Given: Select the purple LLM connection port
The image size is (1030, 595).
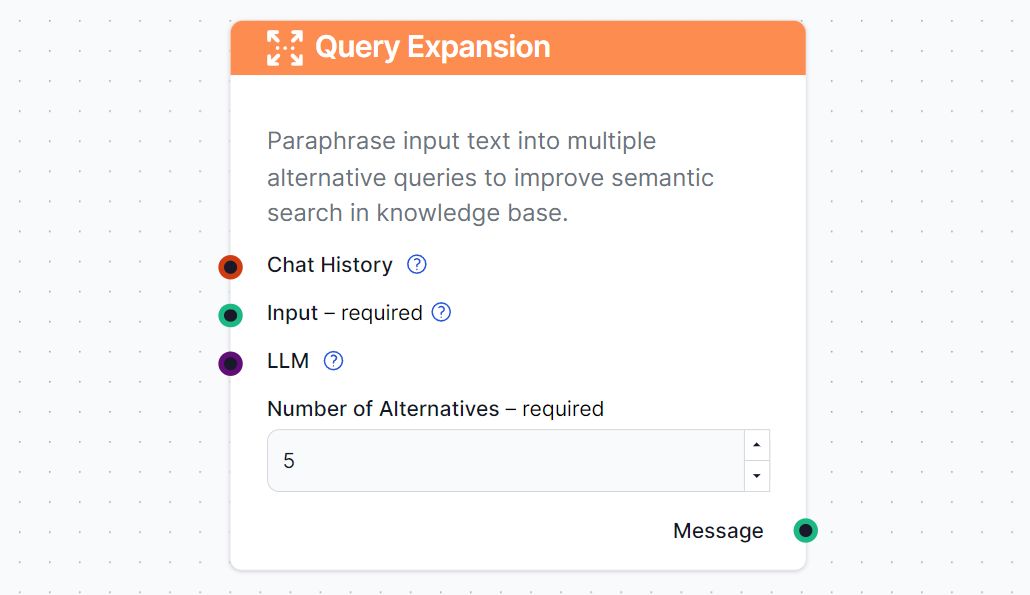Looking at the screenshot, I should 231,363.
